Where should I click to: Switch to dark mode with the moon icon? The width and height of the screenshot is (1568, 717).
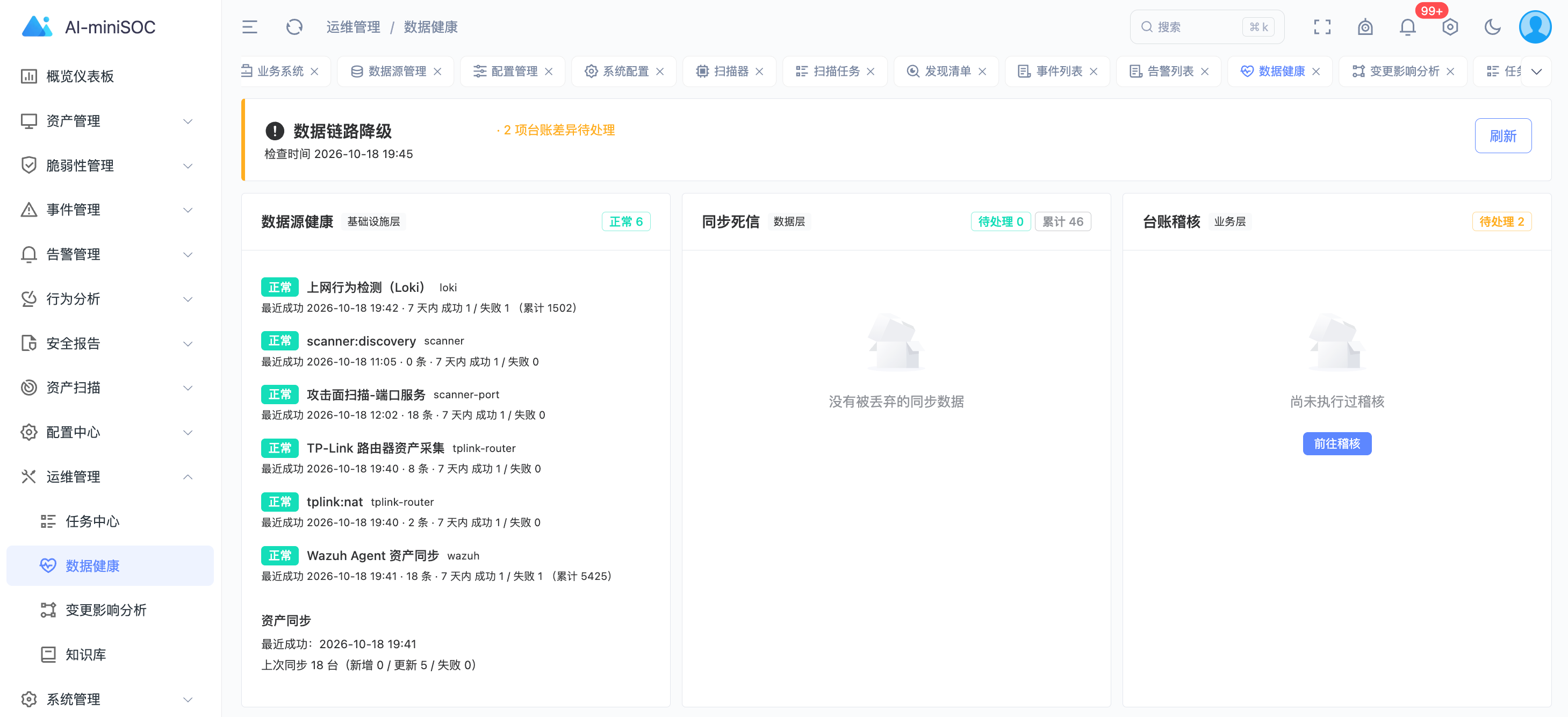pyautogui.click(x=1493, y=27)
